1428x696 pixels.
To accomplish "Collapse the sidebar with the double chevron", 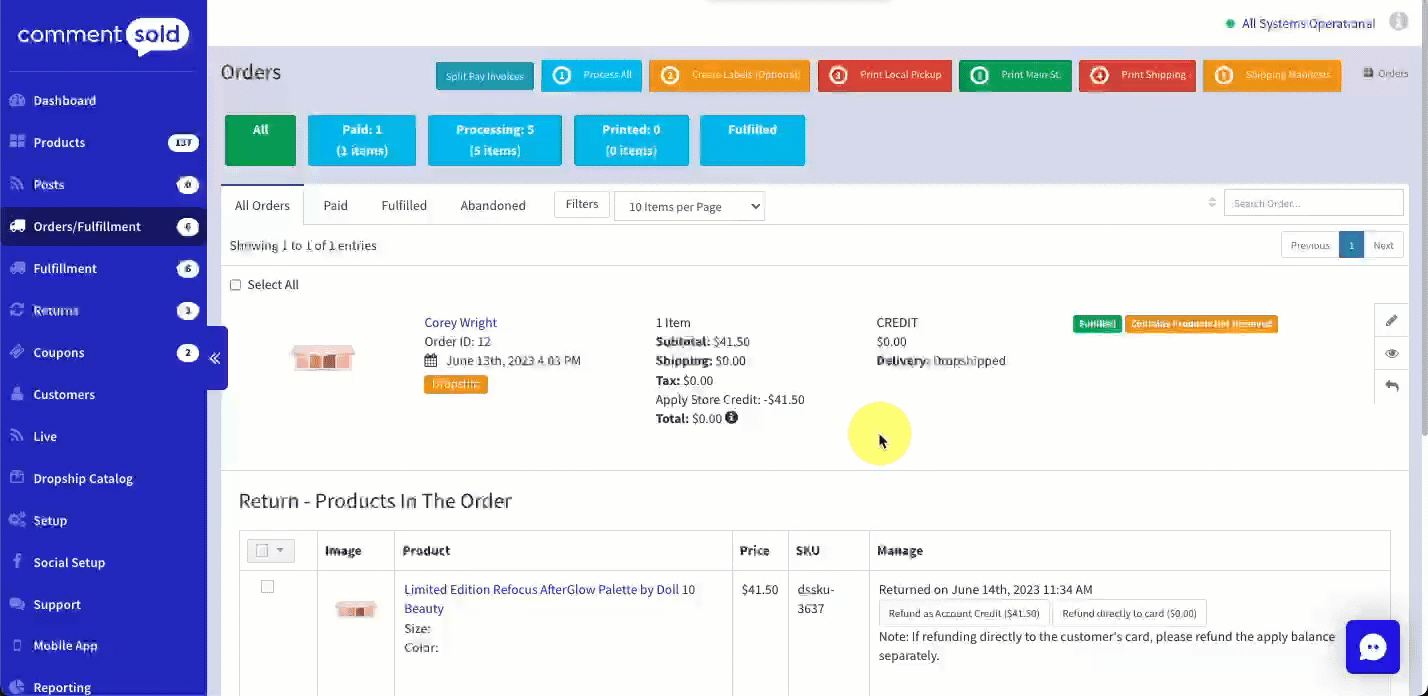I will coord(215,358).
